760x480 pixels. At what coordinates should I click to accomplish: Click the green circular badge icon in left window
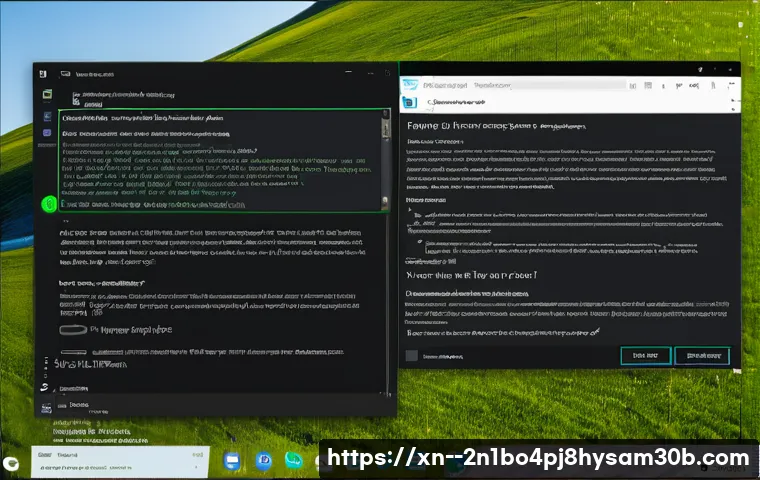point(48,204)
